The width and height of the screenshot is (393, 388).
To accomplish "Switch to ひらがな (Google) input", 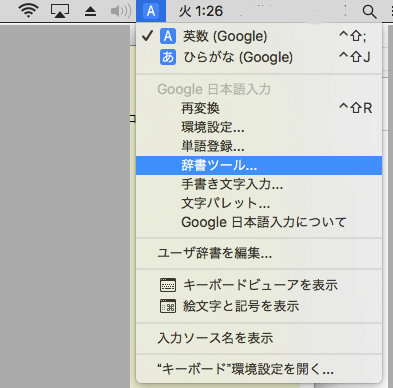I will point(259,57).
